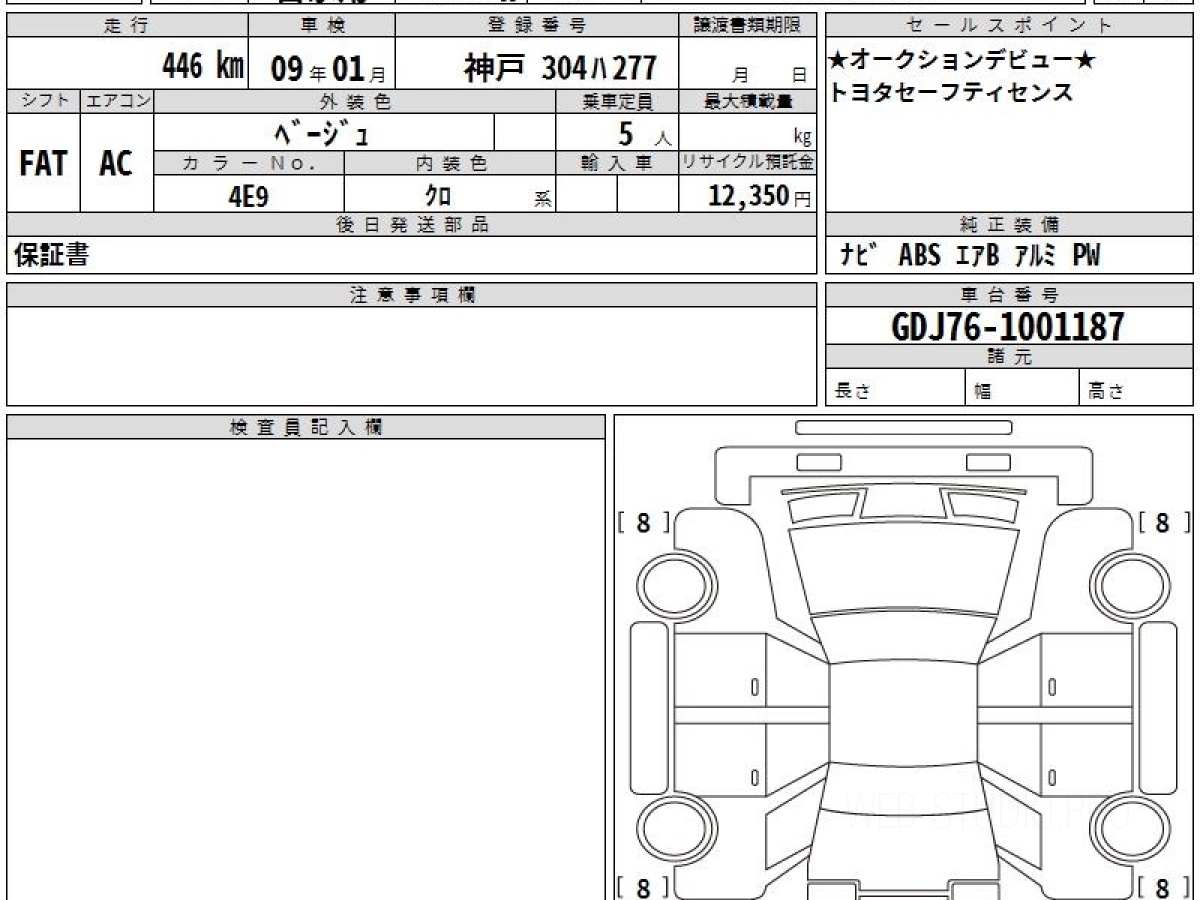Select registration number 神戸 304ハ277
Image resolution: width=1200 pixels, height=900 pixels.
[x=560, y=68]
